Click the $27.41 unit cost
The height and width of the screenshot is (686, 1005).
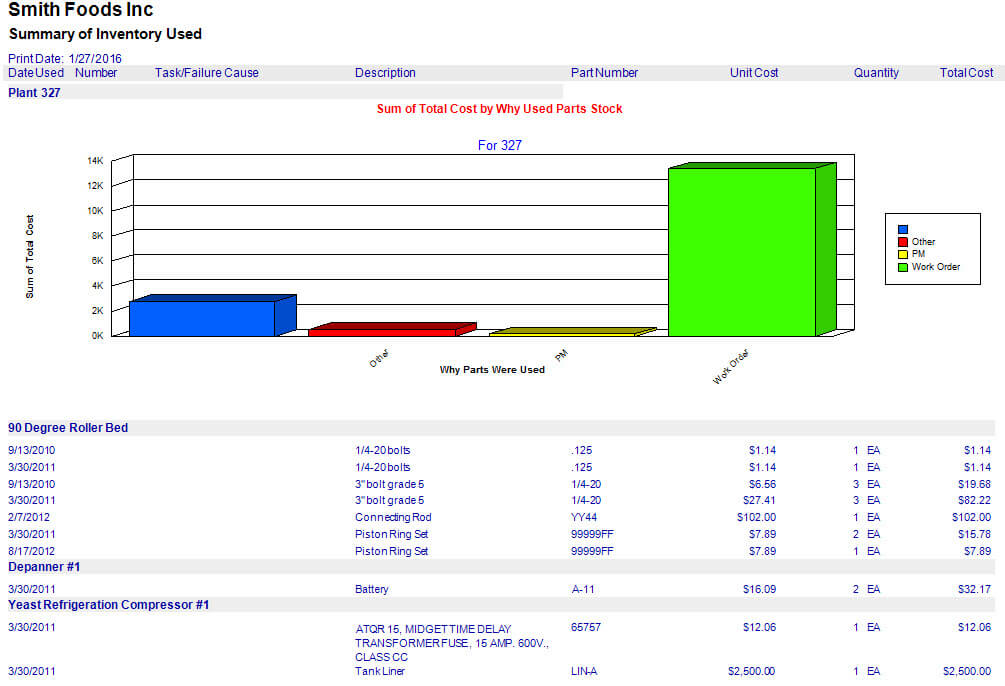760,500
